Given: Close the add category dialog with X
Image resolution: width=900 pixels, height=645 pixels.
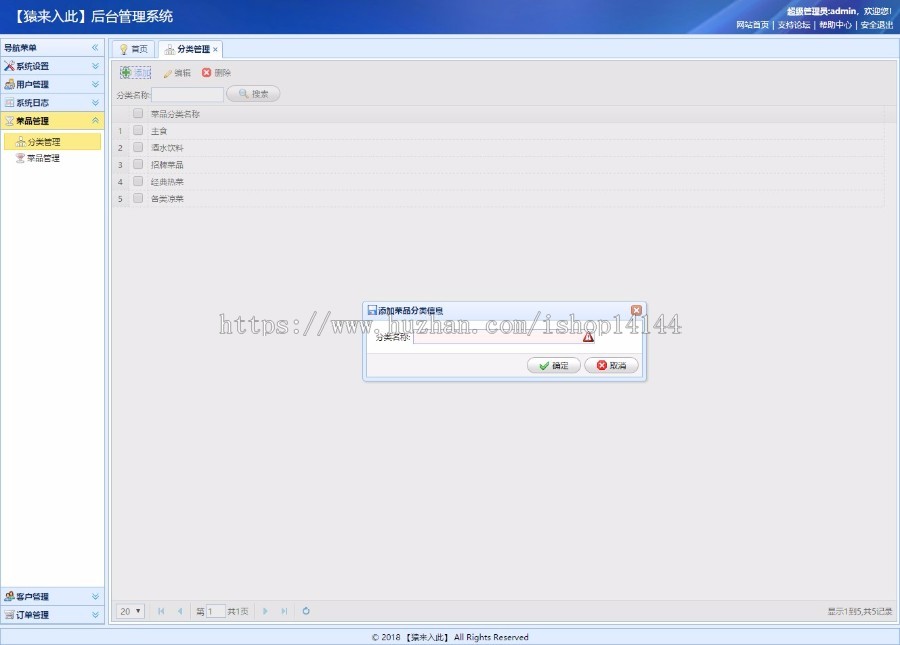Looking at the screenshot, I should point(637,311).
